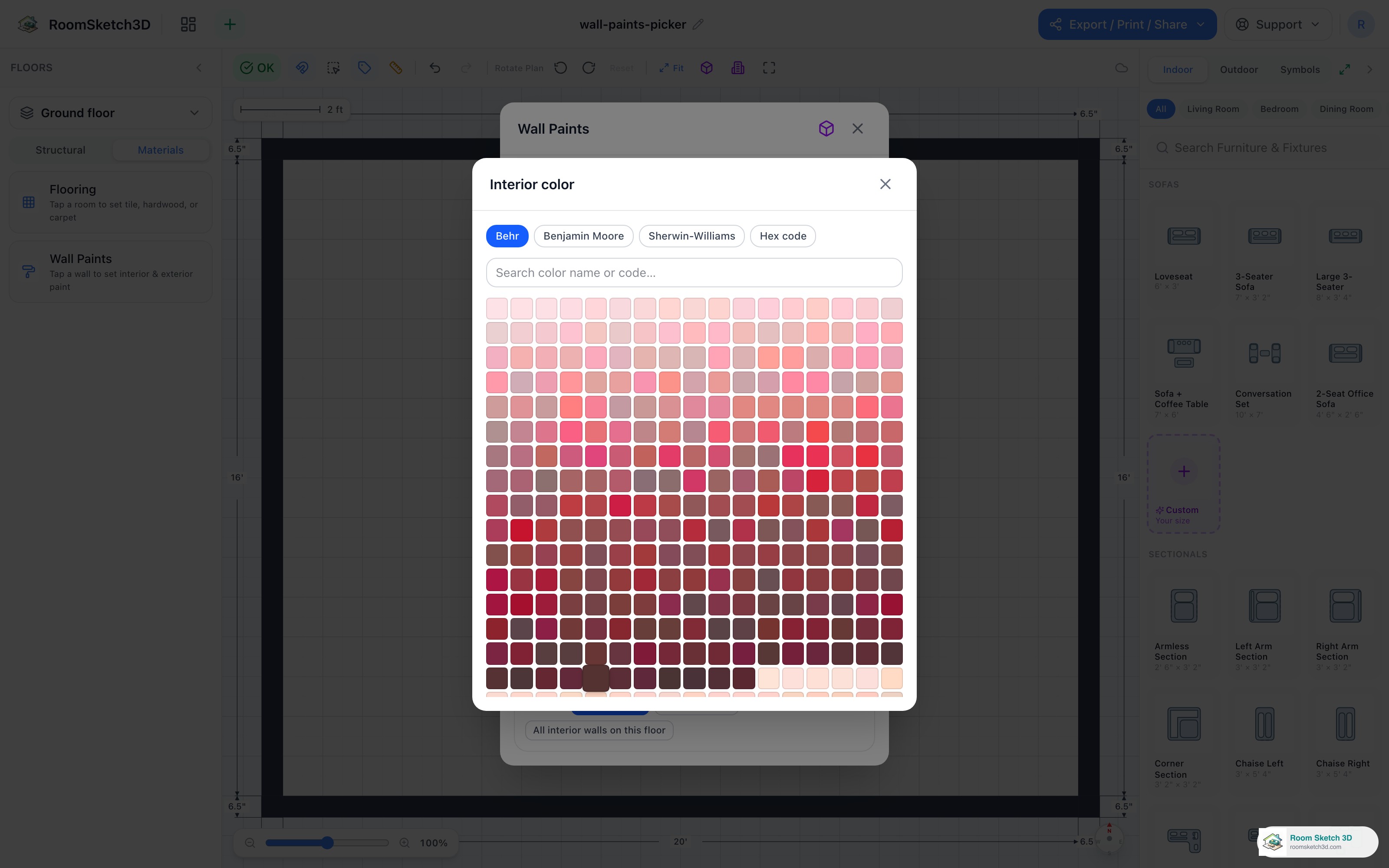Select the tag label tool
The height and width of the screenshot is (868, 1389).
[364, 68]
